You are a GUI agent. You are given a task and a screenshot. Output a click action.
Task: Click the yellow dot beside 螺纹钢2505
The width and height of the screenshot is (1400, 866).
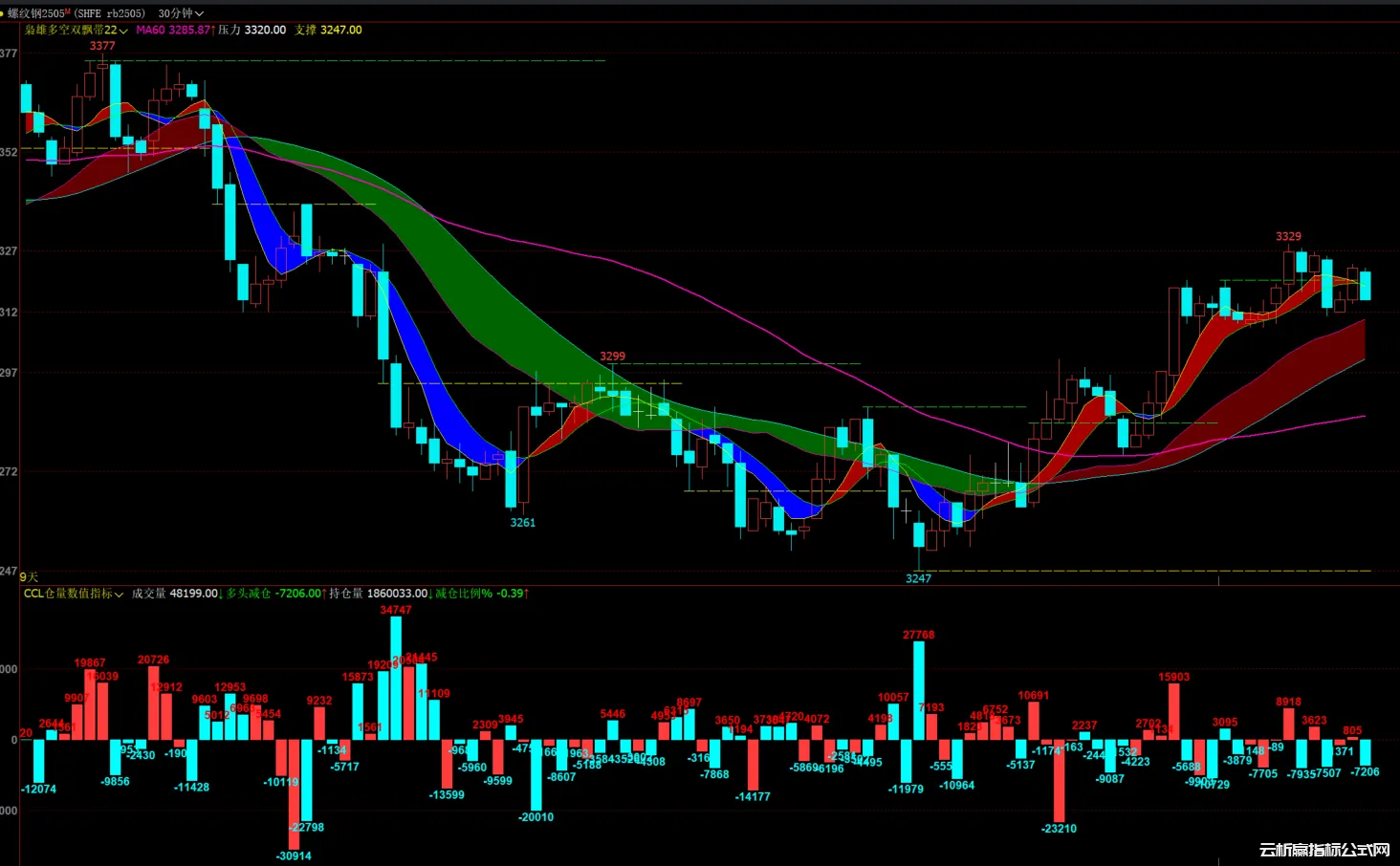[x=3, y=13]
